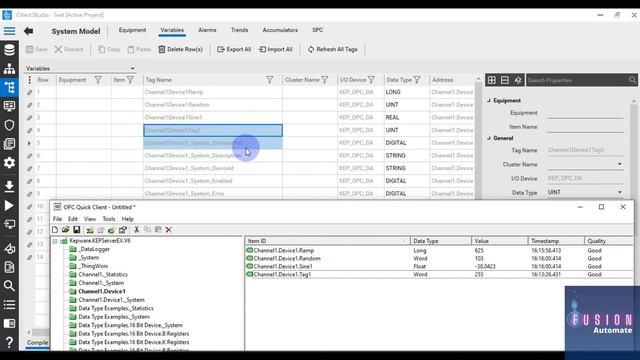Click red delete X in OPC Quick Client toolbar
Image resolution: width=640 pixels, height=360 pixels.
(x=168, y=230)
